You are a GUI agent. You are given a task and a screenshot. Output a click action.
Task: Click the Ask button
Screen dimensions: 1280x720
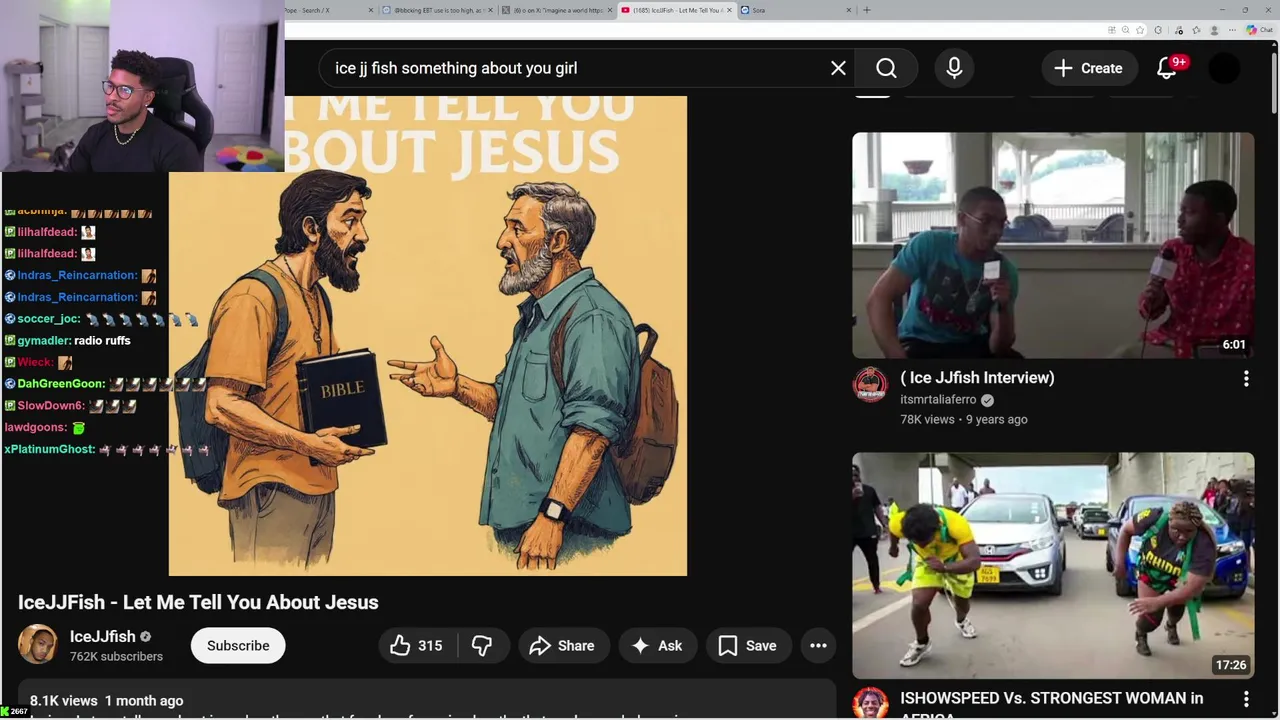[657, 646]
